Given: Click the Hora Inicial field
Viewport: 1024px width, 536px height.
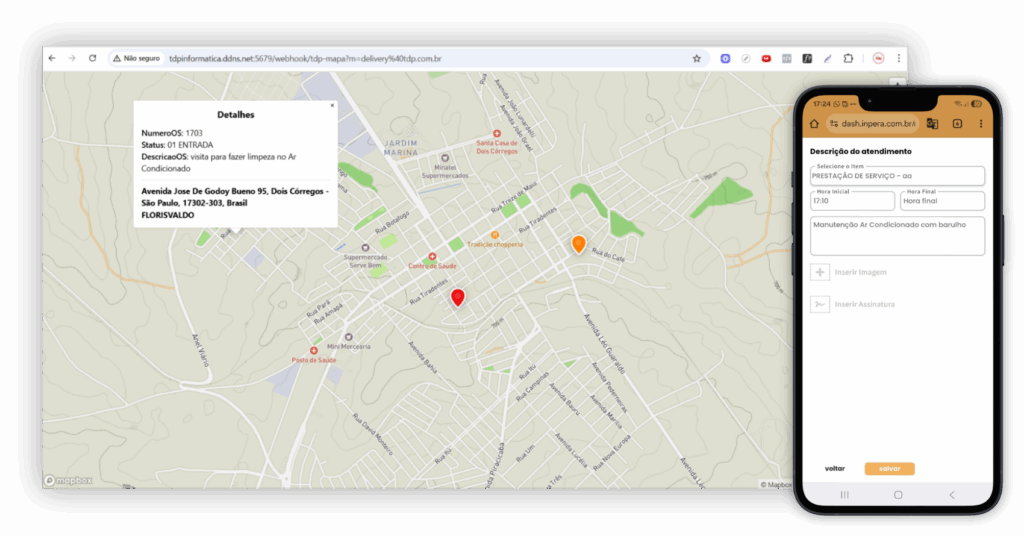Looking at the screenshot, I should pyautogui.click(x=852, y=201).
